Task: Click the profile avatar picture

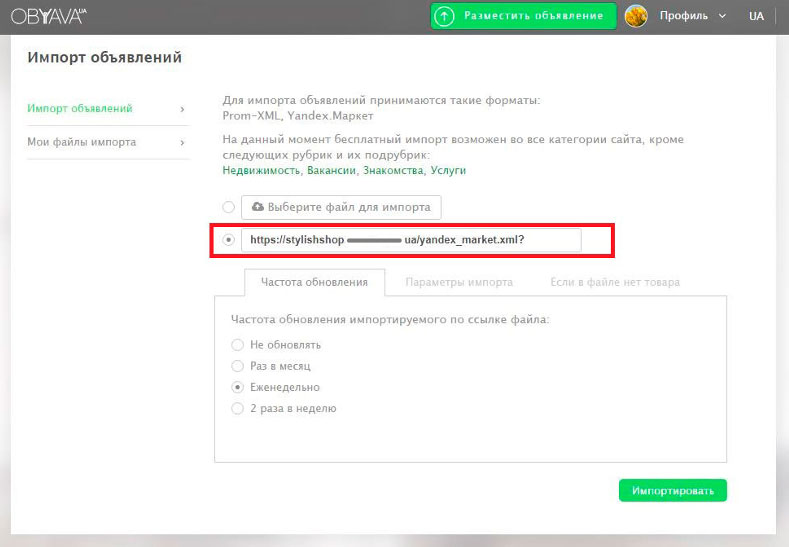Action: tap(636, 16)
